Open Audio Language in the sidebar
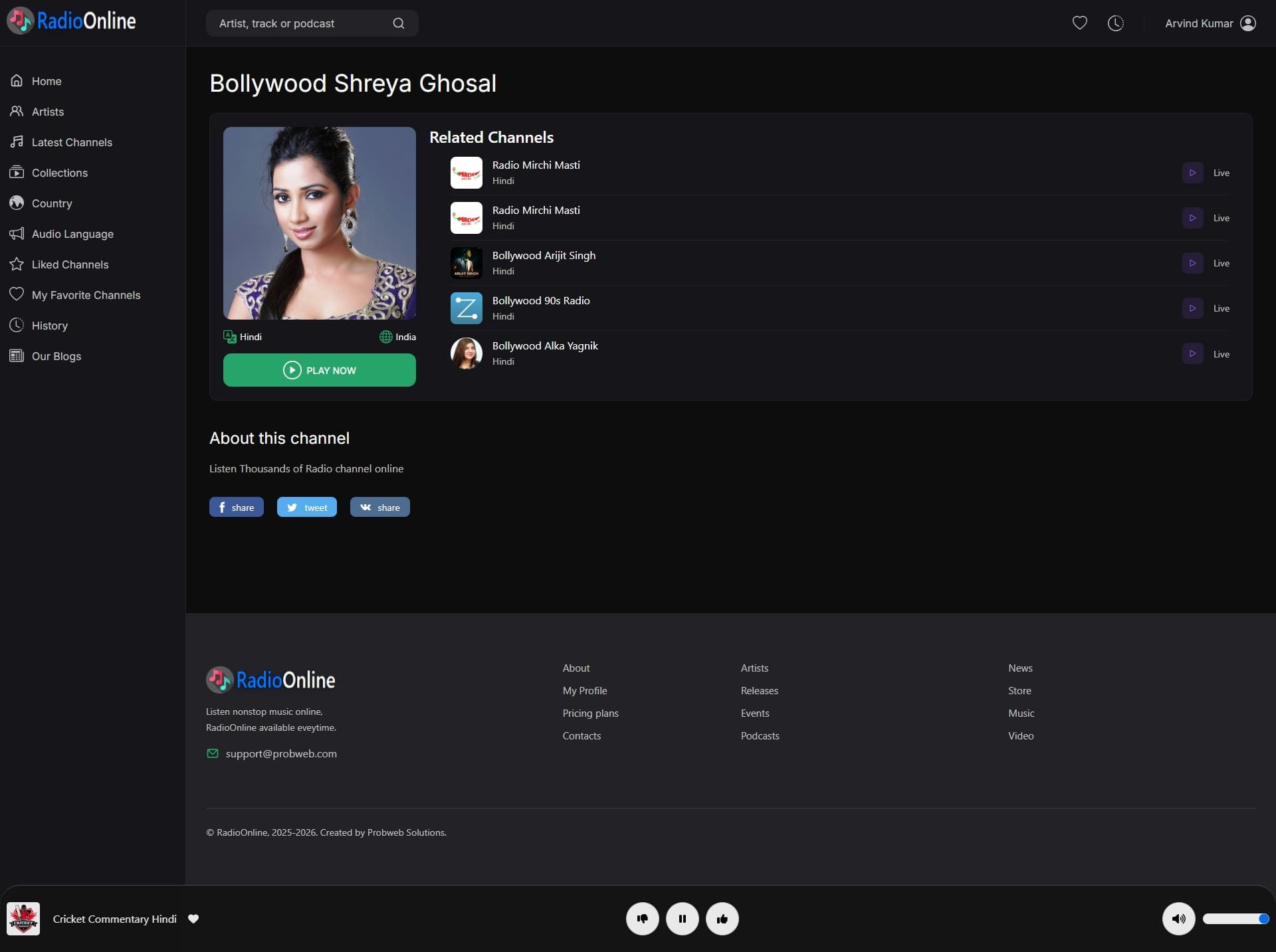Screen dimensions: 1276x952 click(72, 234)
